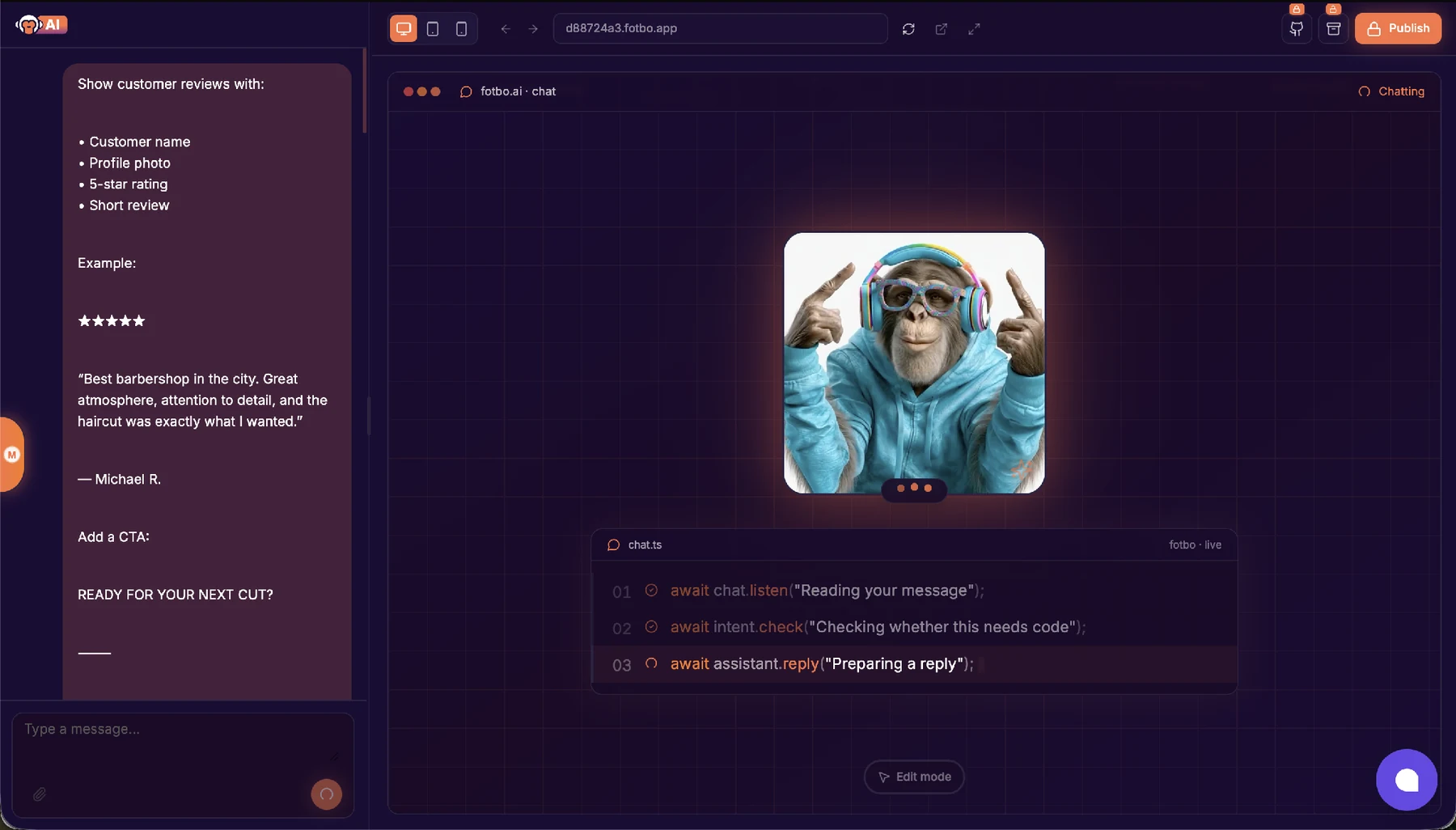This screenshot has width=1456, height=830.
Task: Click the Chatting status indicator
Action: click(1391, 91)
